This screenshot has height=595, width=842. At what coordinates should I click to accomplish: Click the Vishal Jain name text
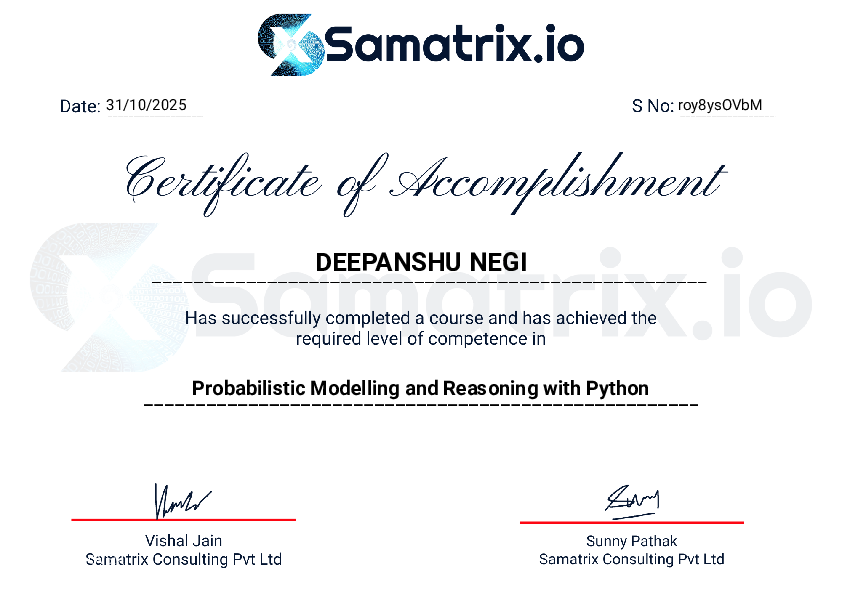[x=183, y=541]
